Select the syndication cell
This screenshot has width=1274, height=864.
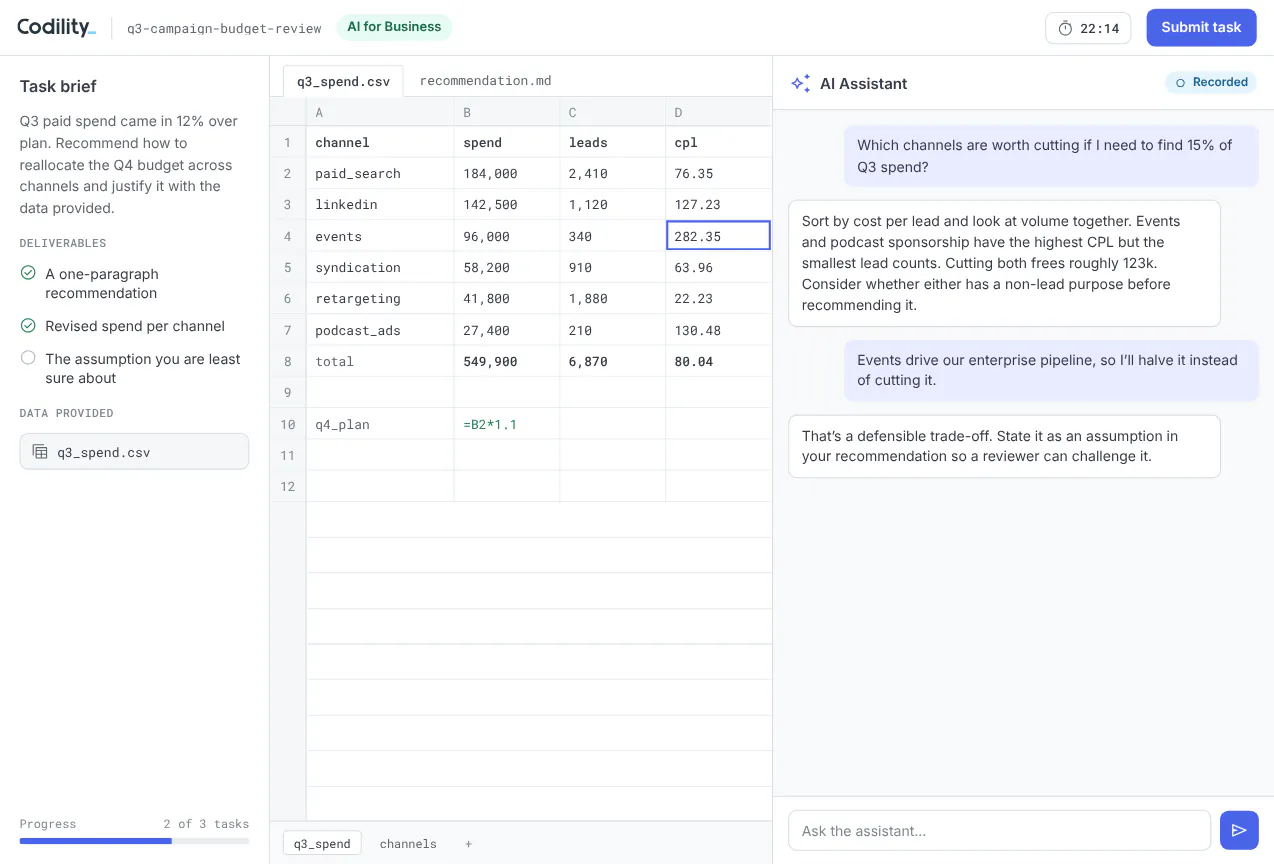coord(380,267)
